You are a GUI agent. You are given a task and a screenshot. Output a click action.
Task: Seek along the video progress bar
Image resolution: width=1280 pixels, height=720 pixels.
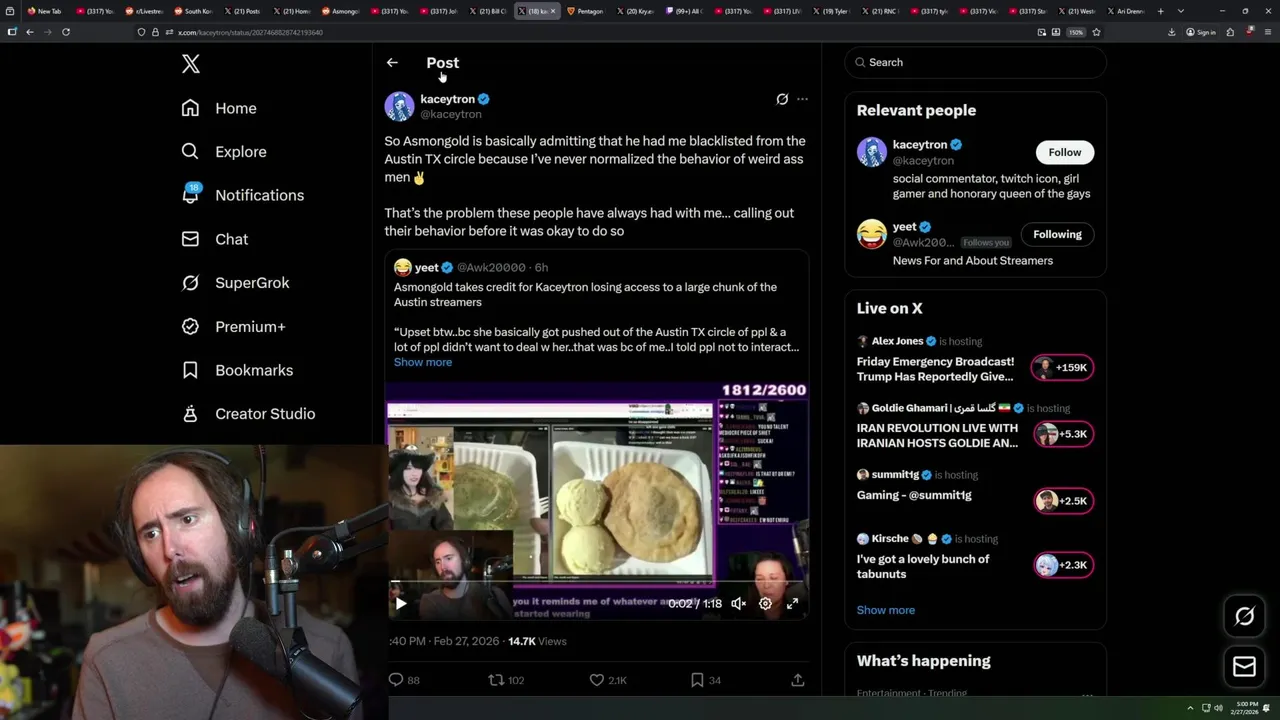tap(597, 581)
